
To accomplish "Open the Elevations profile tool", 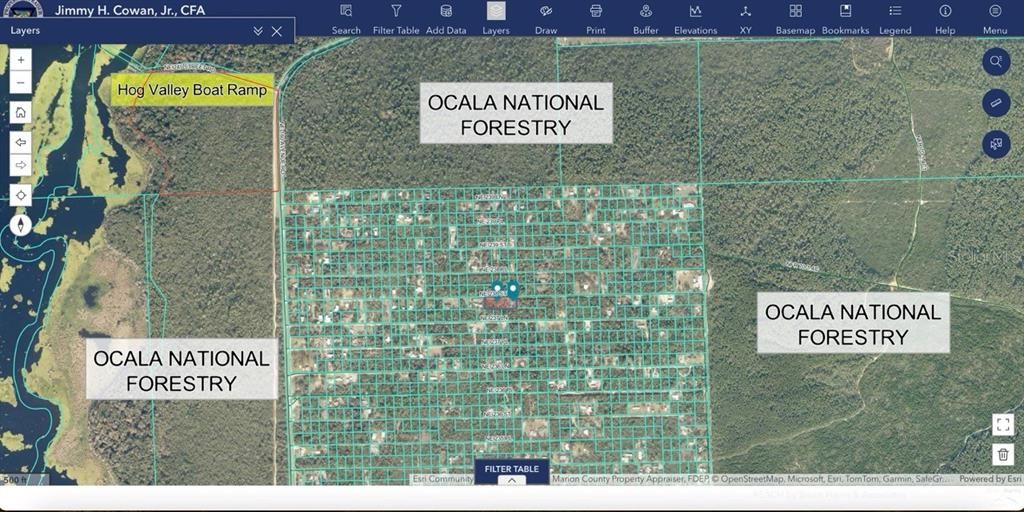I will (x=695, y=17).
